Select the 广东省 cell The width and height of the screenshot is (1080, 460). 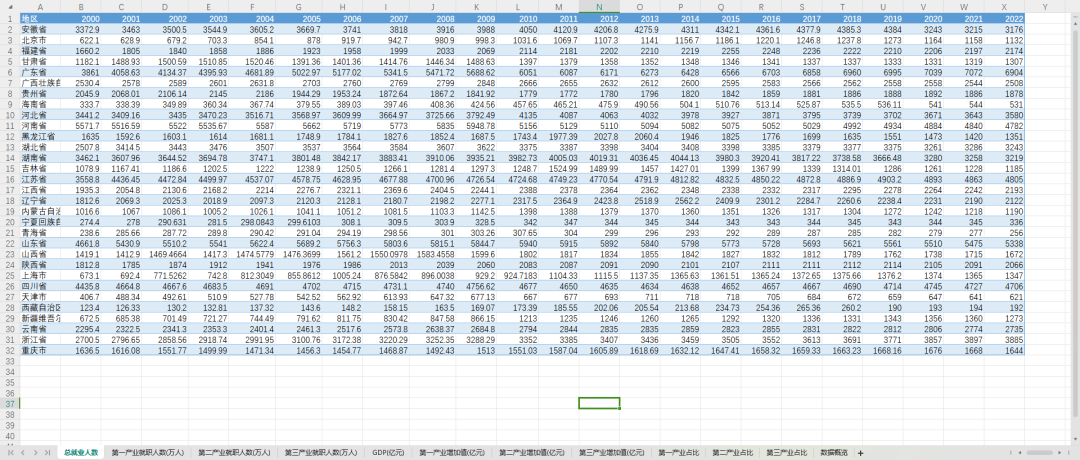39,72
